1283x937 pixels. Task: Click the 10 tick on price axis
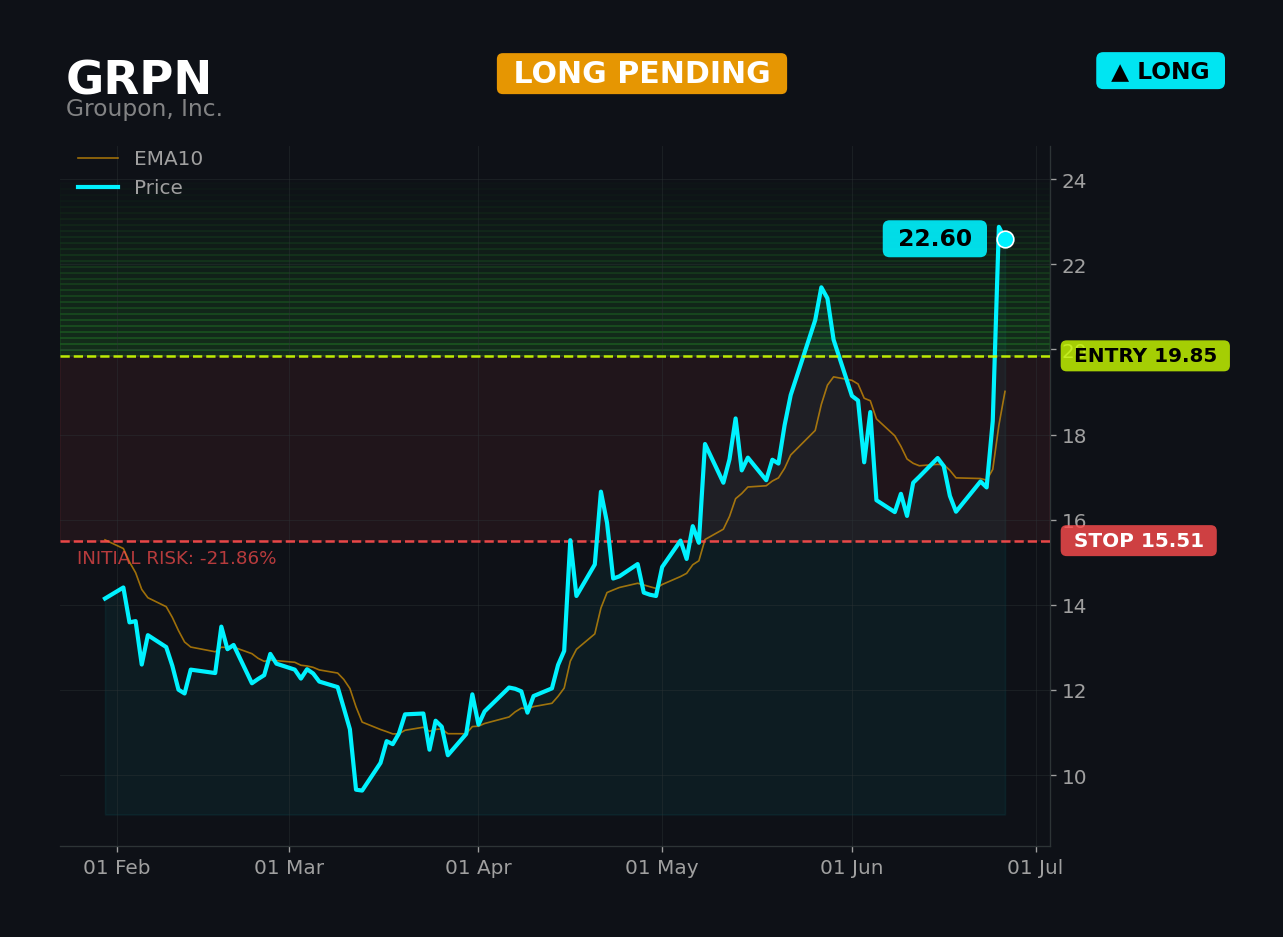coord(1074,776)
